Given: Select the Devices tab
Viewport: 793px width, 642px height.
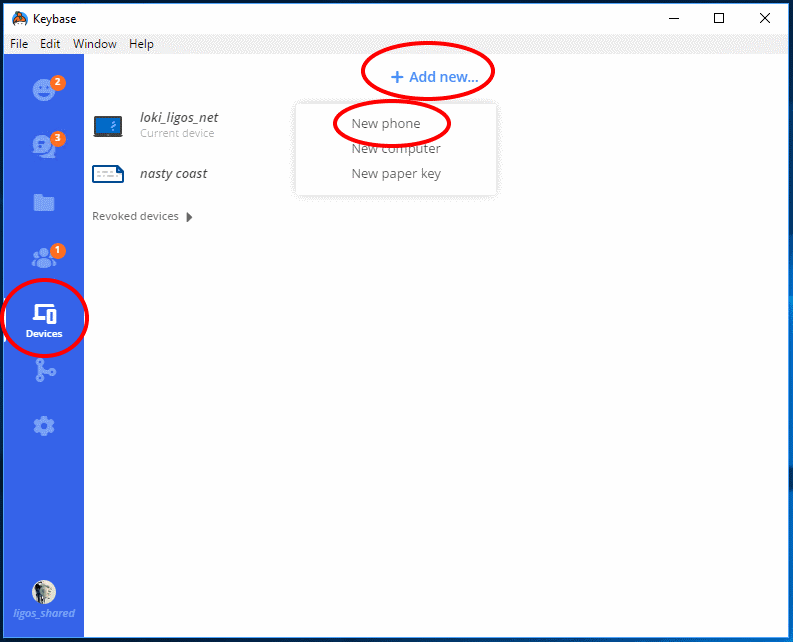Looking at the screenshot, I should point(44,320).
